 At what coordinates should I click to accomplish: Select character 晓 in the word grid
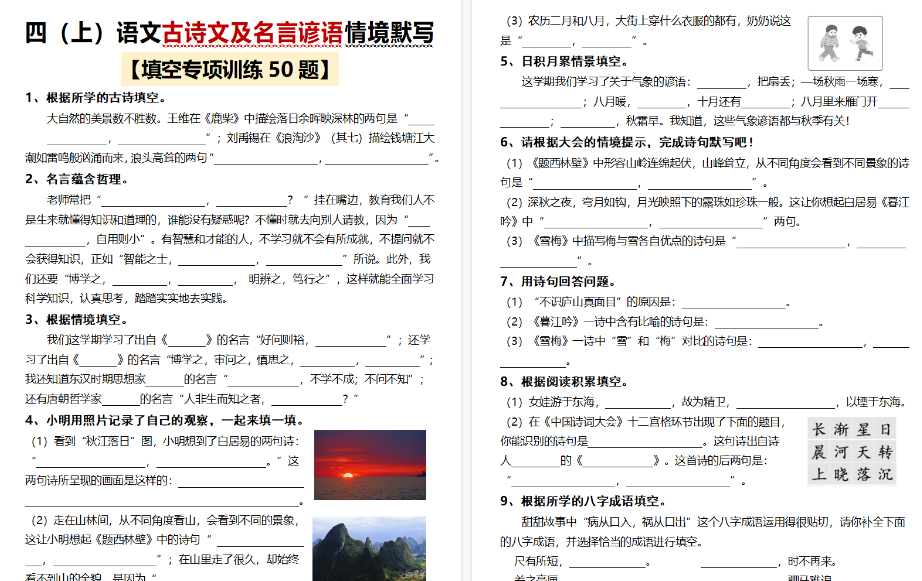click(x=842, y=473)
